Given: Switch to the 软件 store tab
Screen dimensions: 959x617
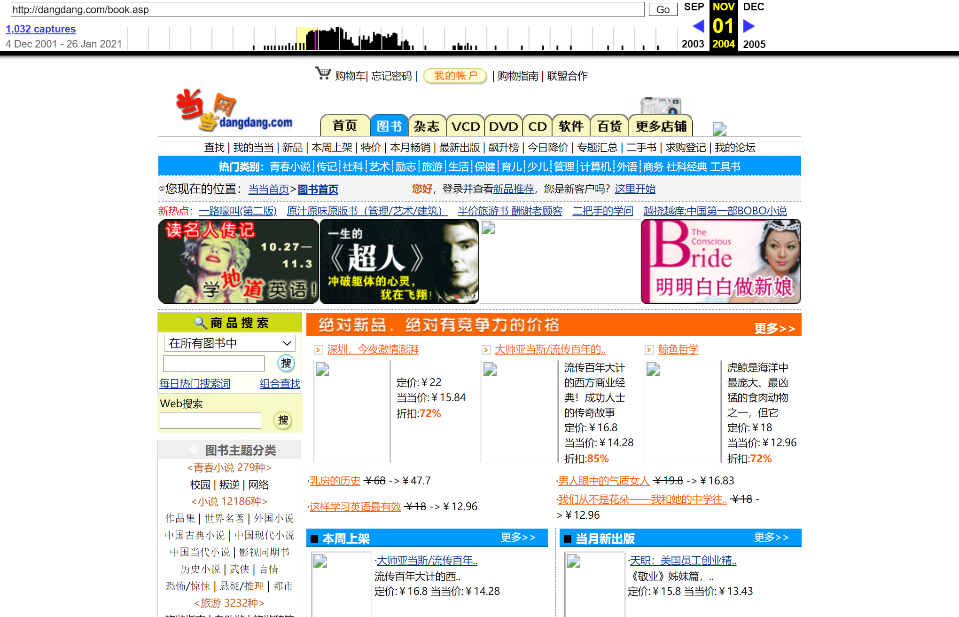Looking at the screenshot, I should tap(570, 125).
